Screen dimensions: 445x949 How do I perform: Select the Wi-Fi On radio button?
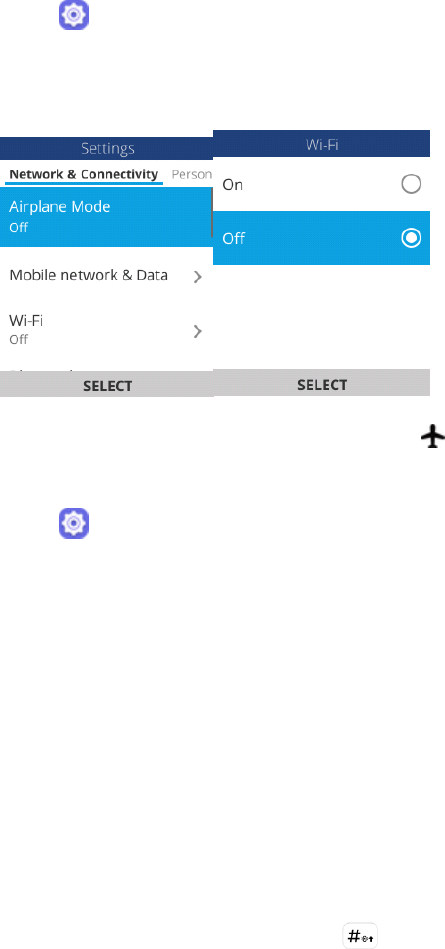pos(411,184)
